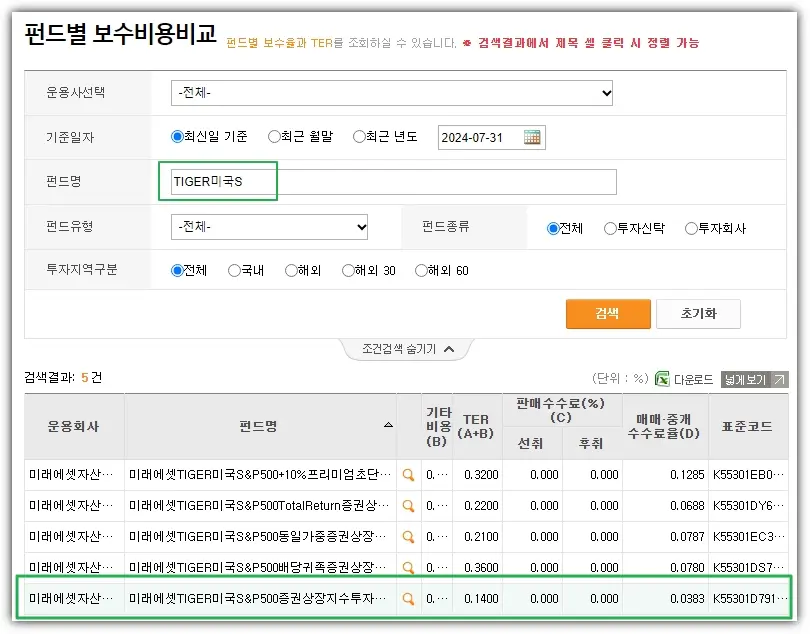
Task: Sort by TER (A+B) column header
Action: pyautogui.click(x=476, y=426)
